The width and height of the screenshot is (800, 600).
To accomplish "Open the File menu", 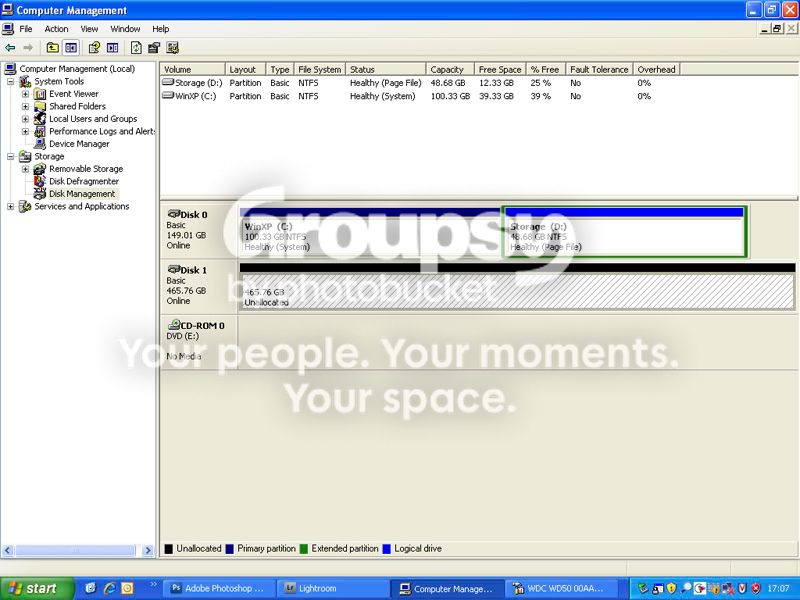I will point(26,29).
